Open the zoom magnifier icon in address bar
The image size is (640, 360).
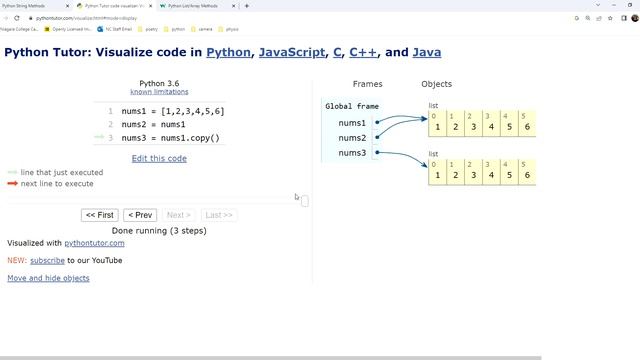pyautogui.click(x=588, y=18)
